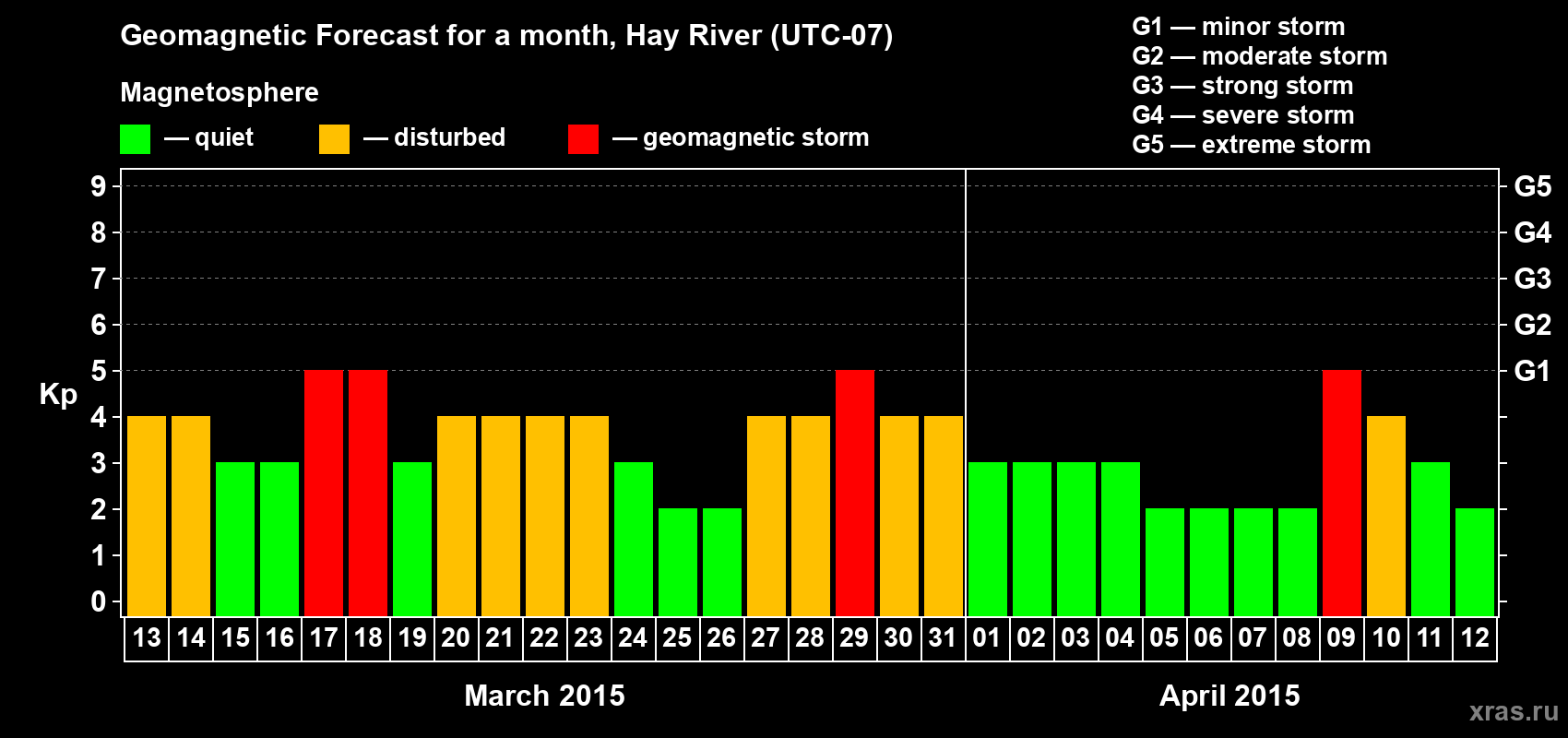
Task: Click the Kp value 0 on left axis
Action: (x=99, y=601)
